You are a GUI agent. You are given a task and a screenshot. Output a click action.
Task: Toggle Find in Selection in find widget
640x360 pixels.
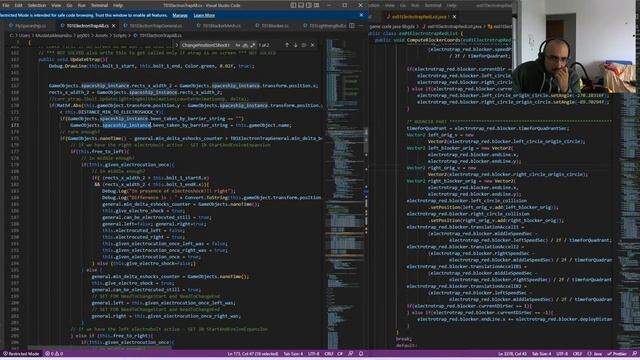coord(304,45)
